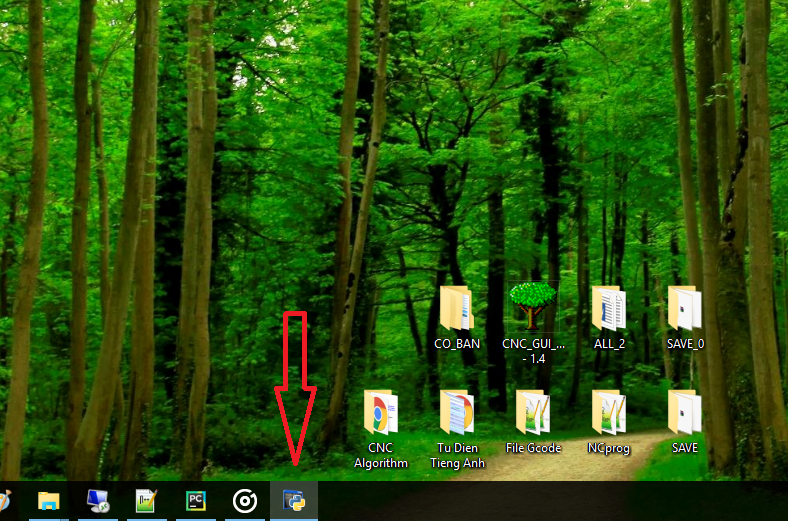The width and height of the screenshot is (788, 521).
Task: Select the CNC Algorithm folder icon
Action: click(x=380, y=411)
